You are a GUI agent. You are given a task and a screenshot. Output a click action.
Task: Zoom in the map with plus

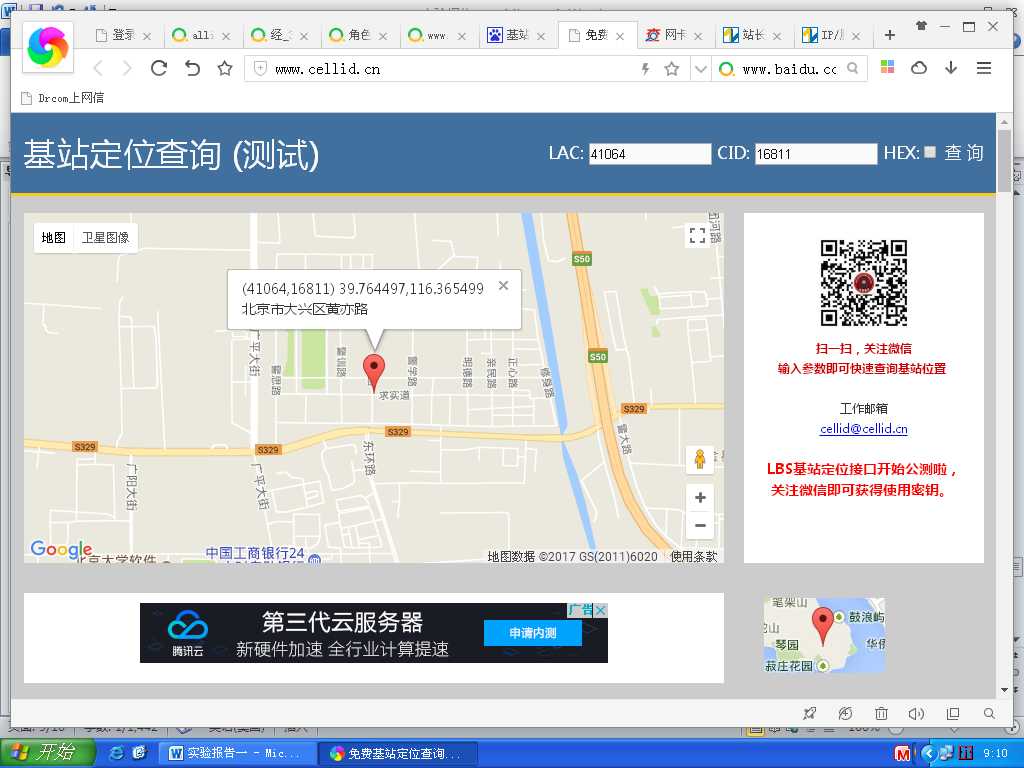(x=700, y=498)
